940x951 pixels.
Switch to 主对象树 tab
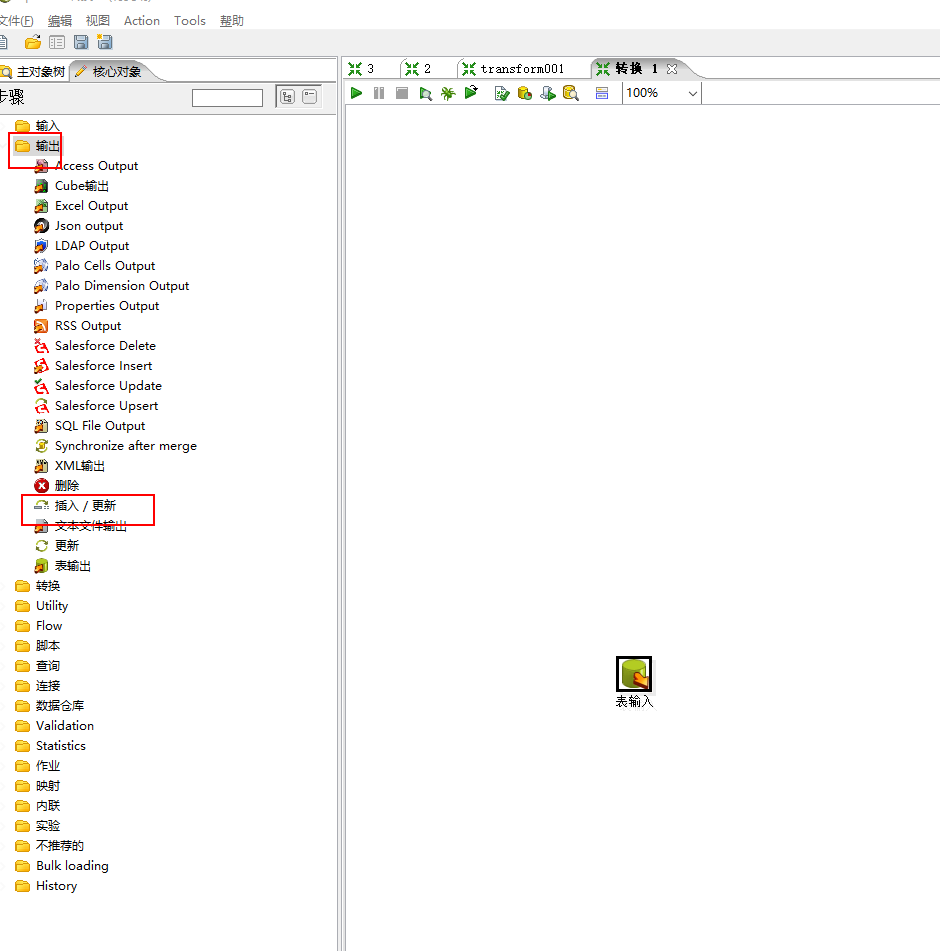coord(33,72)
